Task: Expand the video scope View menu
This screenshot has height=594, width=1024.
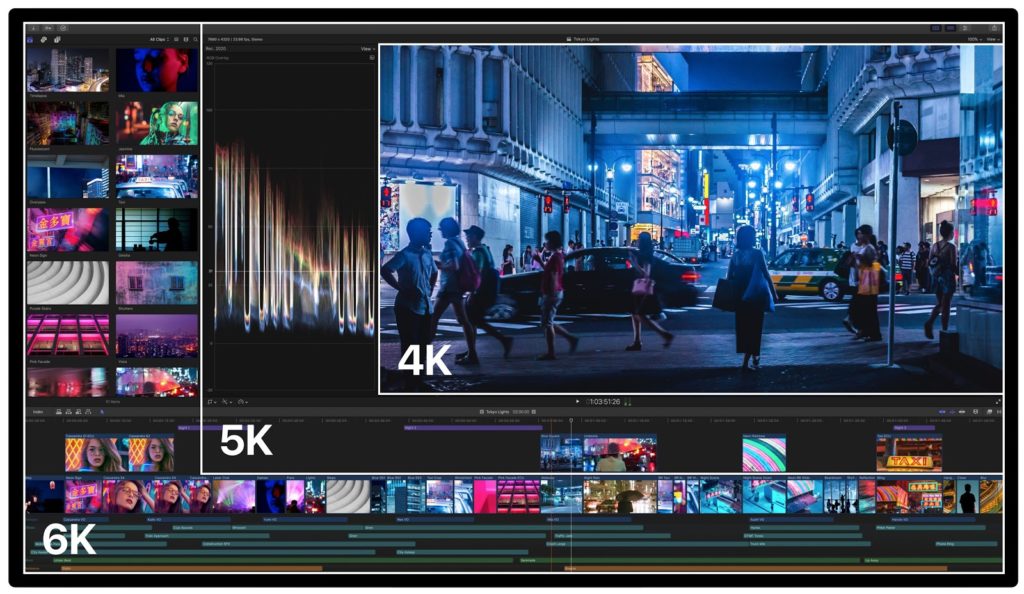Action: tap(367, 48)
